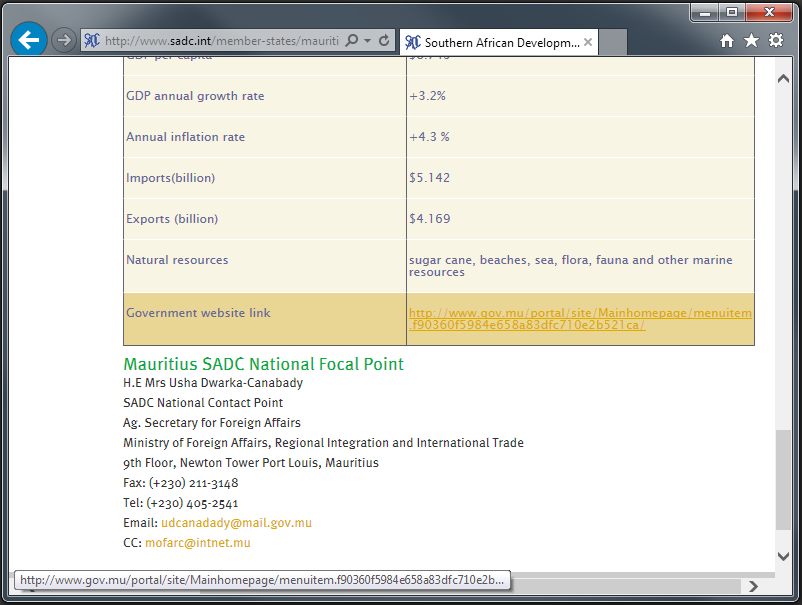Click the name 'H.E Mrs Usha Dwarka-Canabady'
802x605 pixels.
(213, 383)
